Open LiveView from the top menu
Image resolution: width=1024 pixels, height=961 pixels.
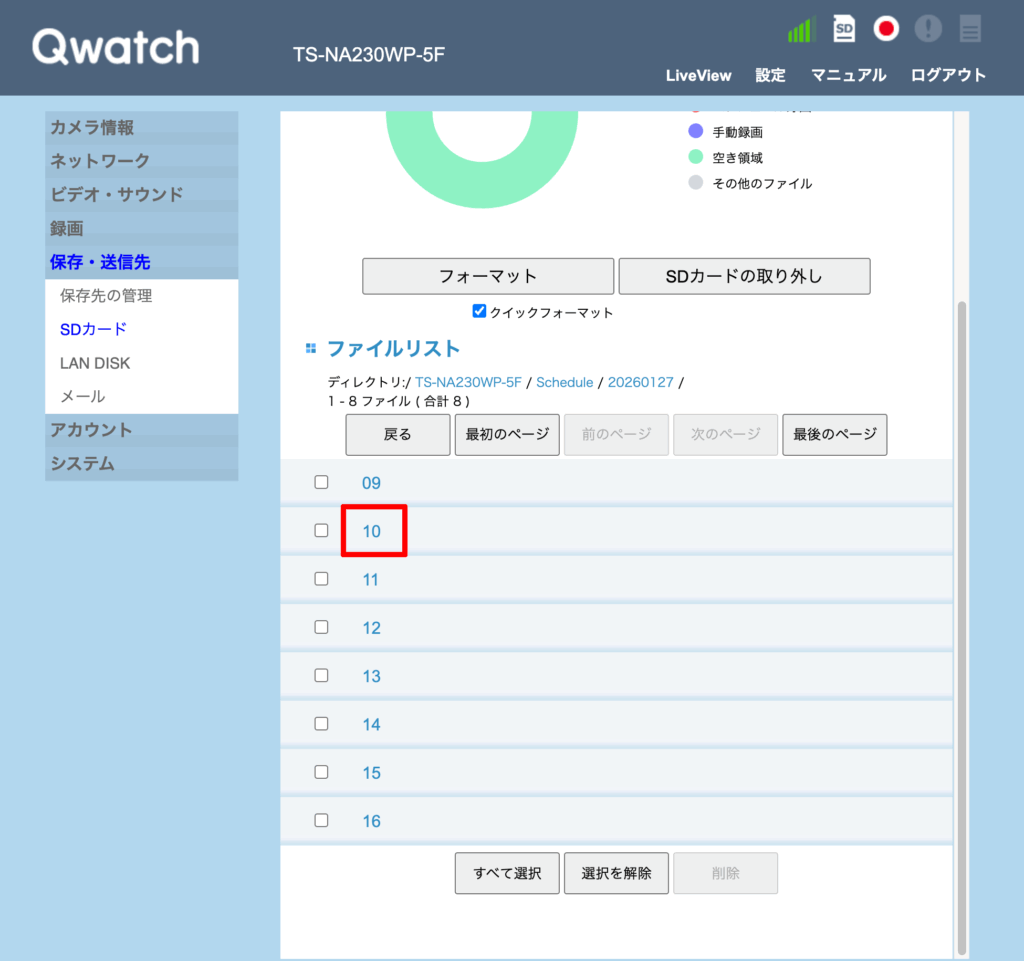coord(698,75)
